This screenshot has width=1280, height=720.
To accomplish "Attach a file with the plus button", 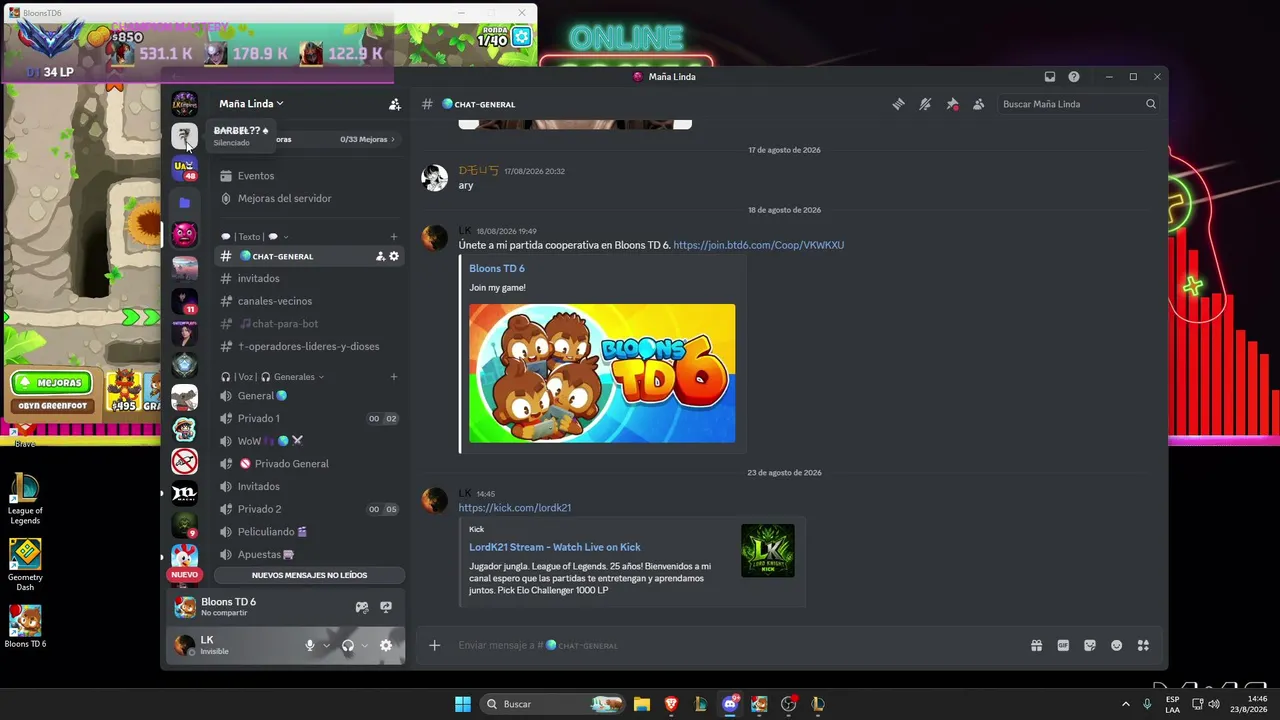I will point(435,646).
